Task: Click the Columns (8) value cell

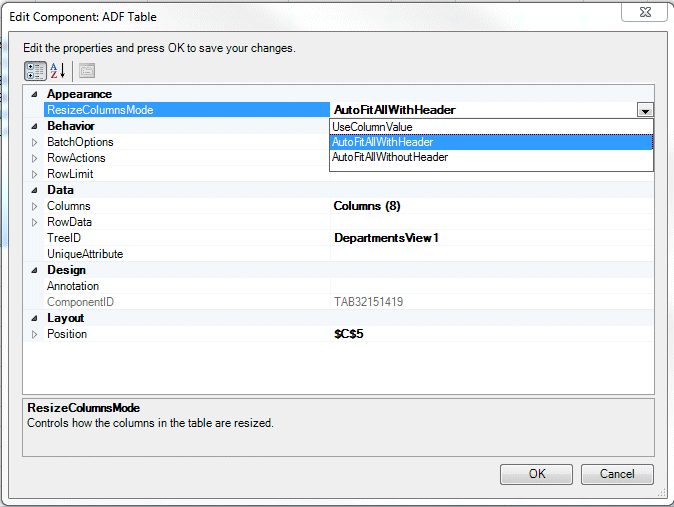Action: click(492, 206)
